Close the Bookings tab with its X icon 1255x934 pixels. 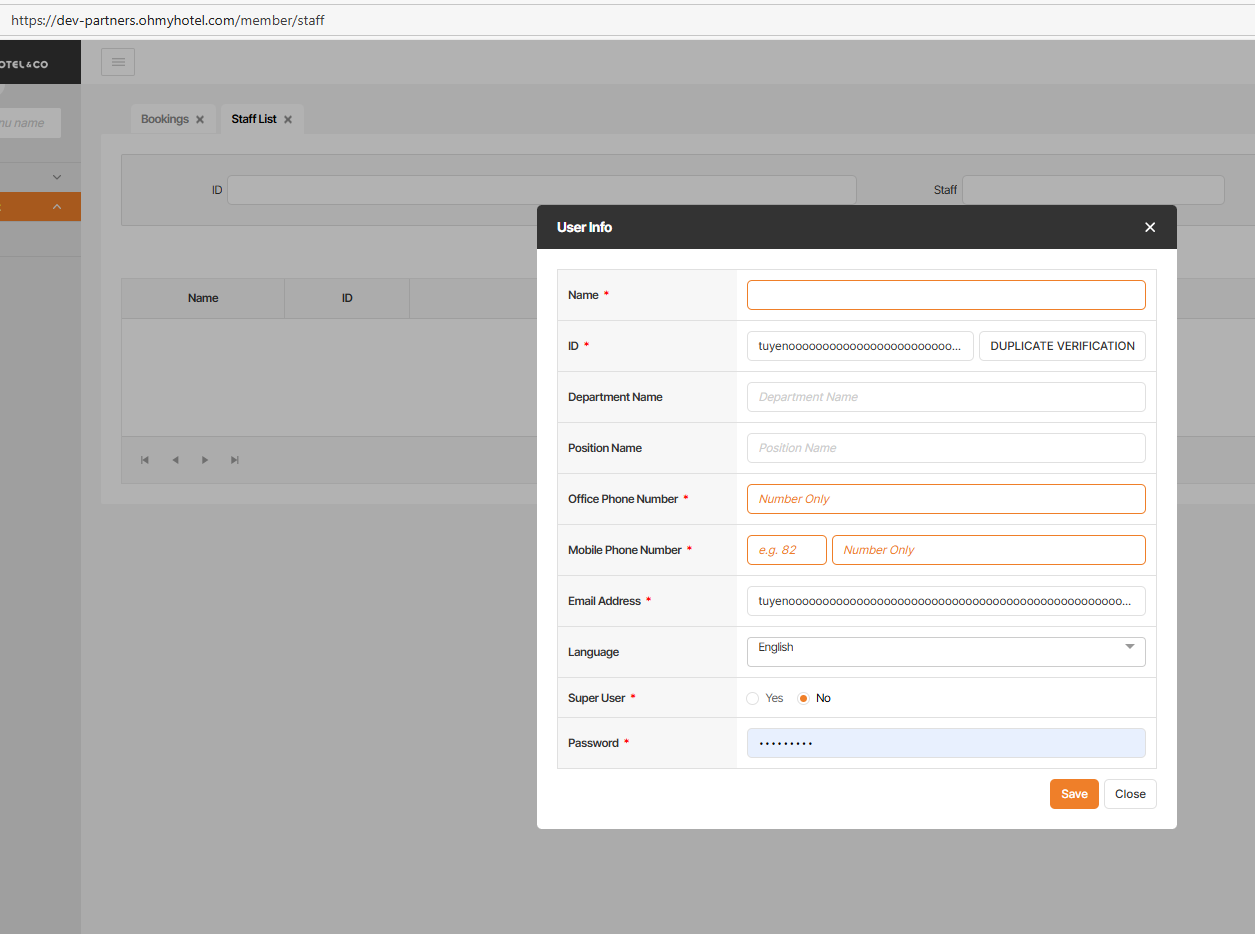[200, 120]
